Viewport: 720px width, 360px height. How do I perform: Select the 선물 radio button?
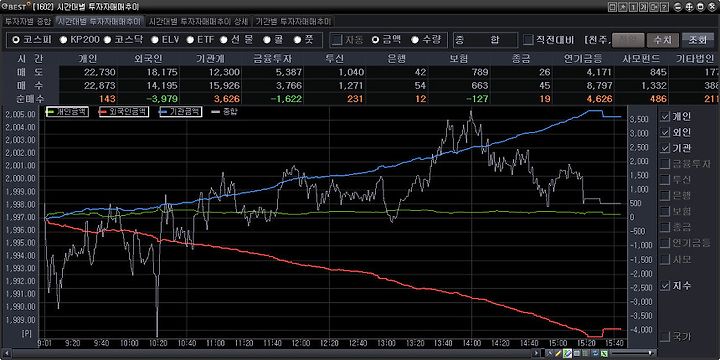coord(224,40)
